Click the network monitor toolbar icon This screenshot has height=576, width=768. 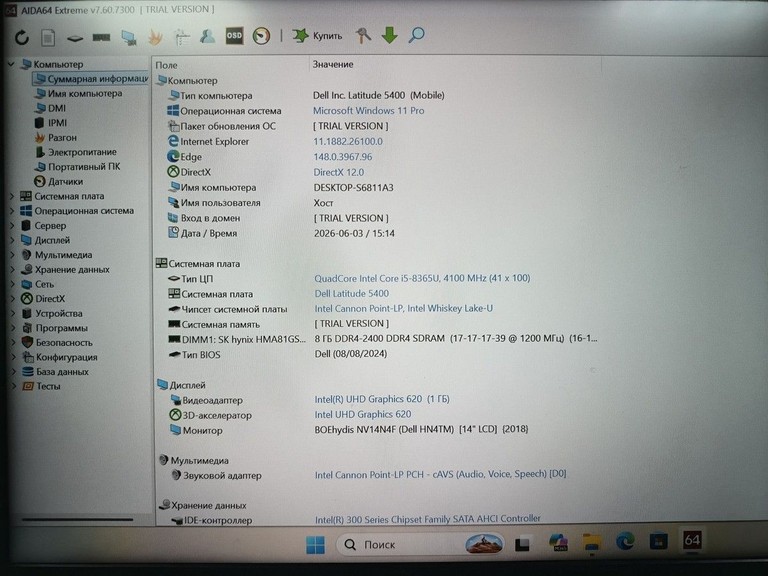point(129,38)
